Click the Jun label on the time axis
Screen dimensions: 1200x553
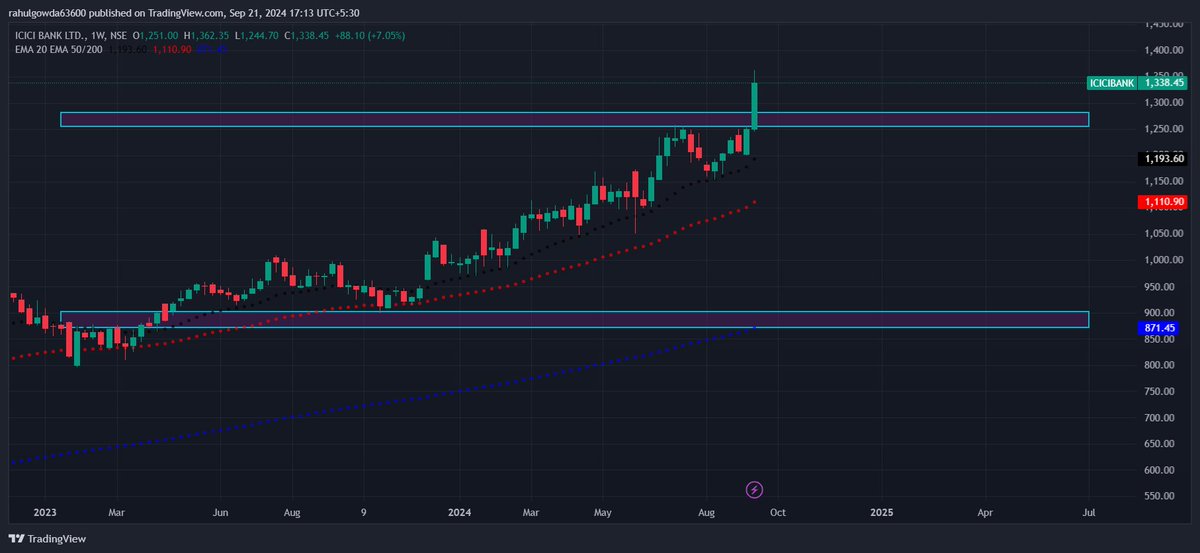(x=220, y=512)
